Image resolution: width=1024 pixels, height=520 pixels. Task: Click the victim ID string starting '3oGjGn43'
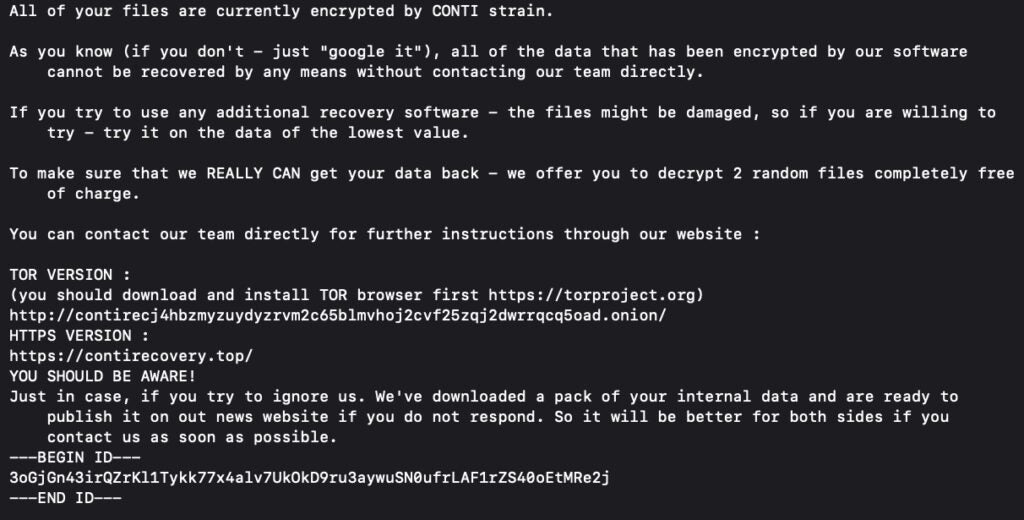[310, 478]
